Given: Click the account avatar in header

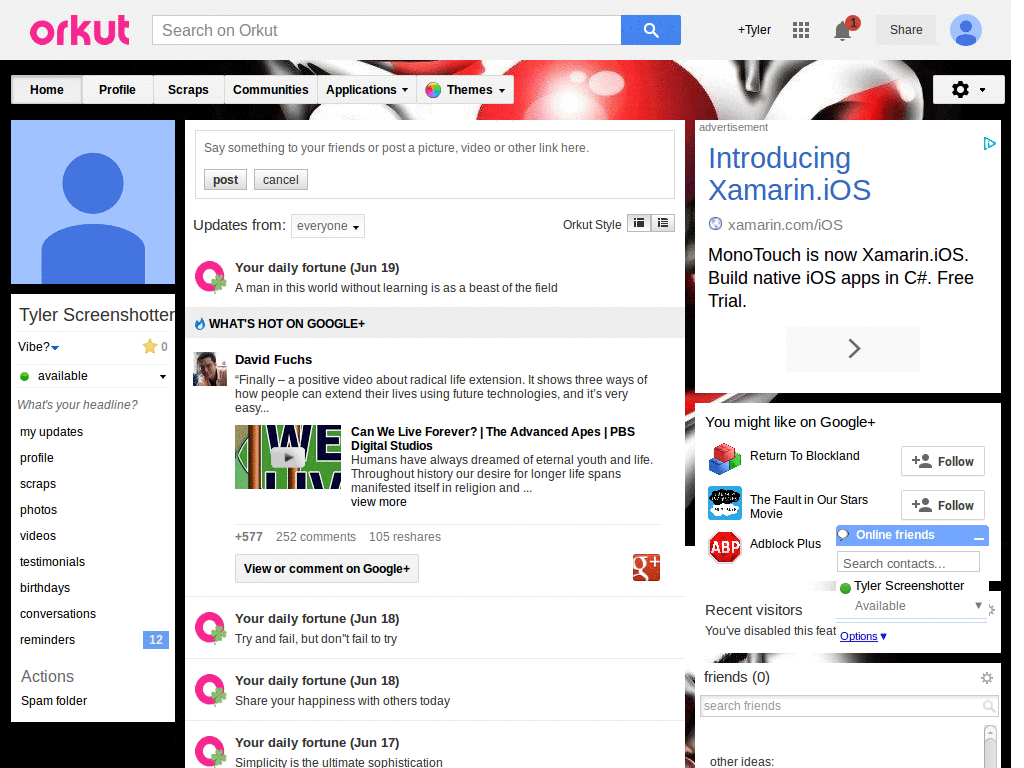Looking at the screenshot, I should [965, 30].
